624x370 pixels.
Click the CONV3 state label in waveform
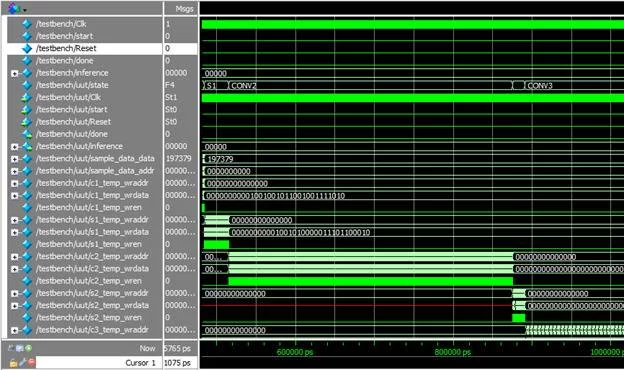click(x=540, y=86)
